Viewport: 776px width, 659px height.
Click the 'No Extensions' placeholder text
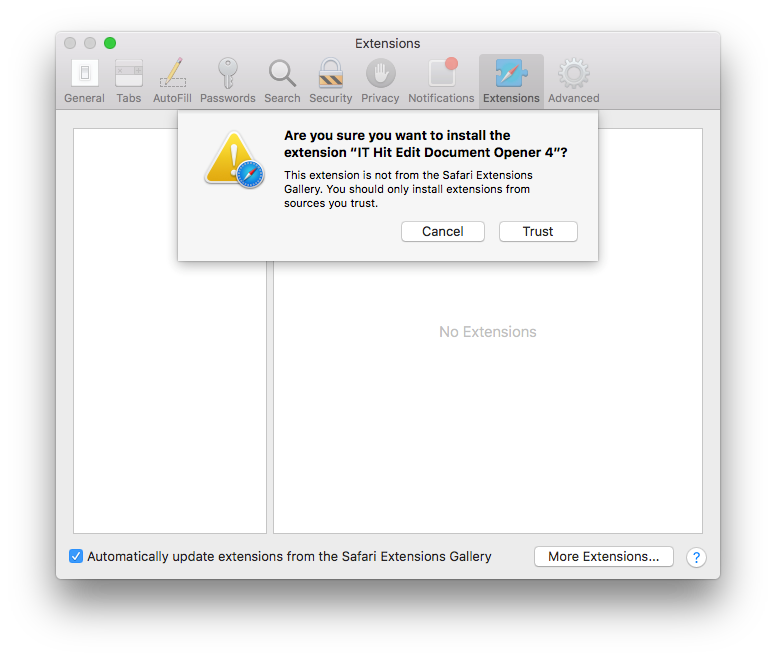[x=487, y=331]
